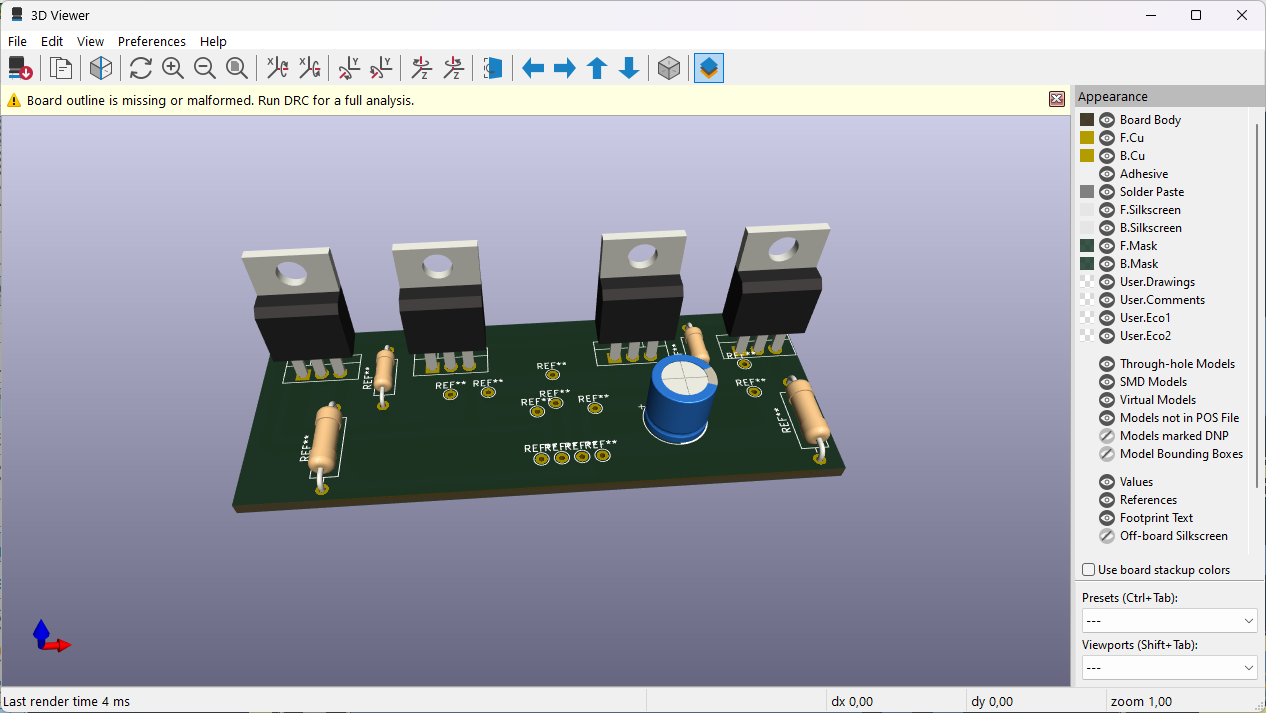Screen dimensions: 1266x713
Task: Toggle Adhesive layer visibility eye
Action: pyautogui.click(x=1107, y=174)
